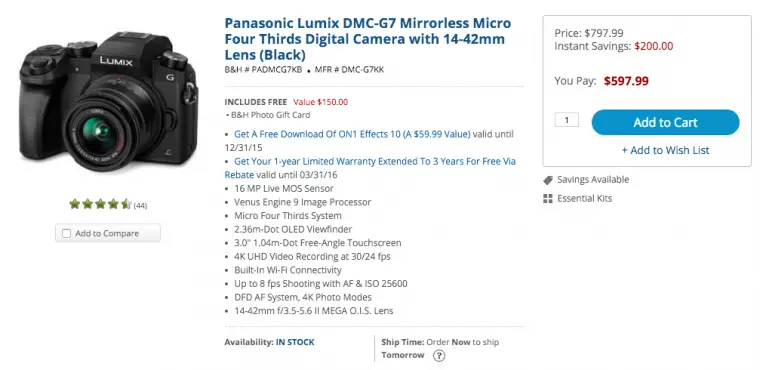Click the quantity input field
Viewport: 760px width, 370px height.
click(x=567, y=120)
